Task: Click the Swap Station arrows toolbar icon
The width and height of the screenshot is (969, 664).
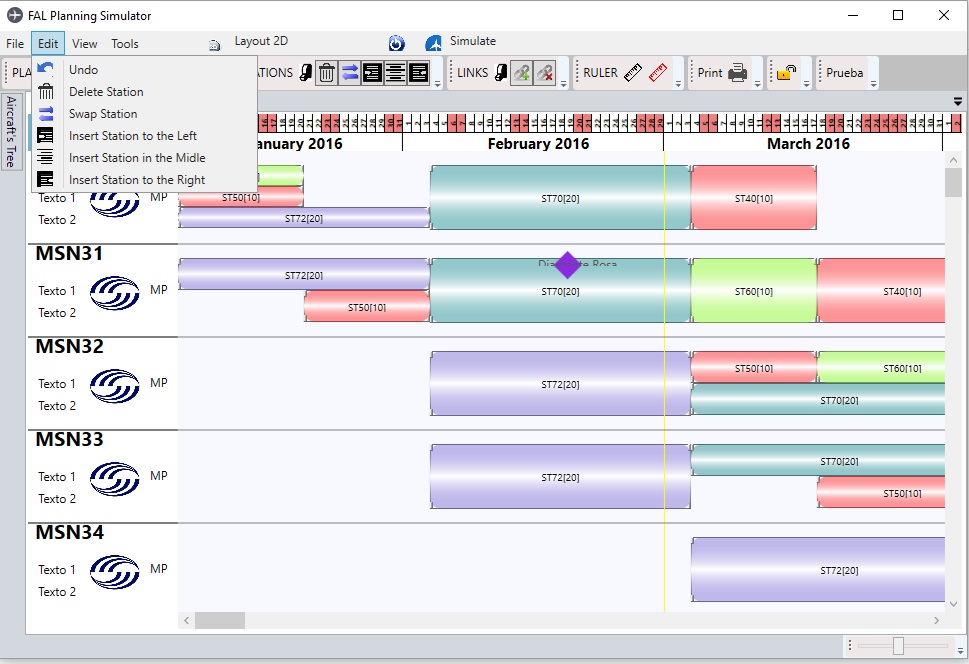Action: (x=349, y=73)
